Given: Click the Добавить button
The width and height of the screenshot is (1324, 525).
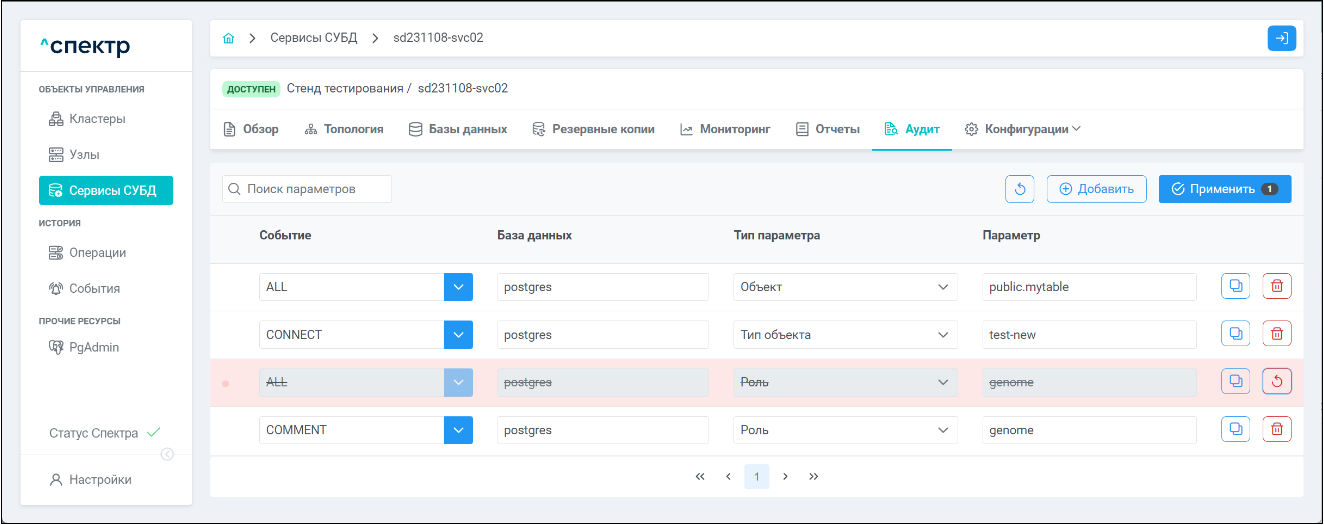Looking at the screenshot, I should (x=1096, y=189).
